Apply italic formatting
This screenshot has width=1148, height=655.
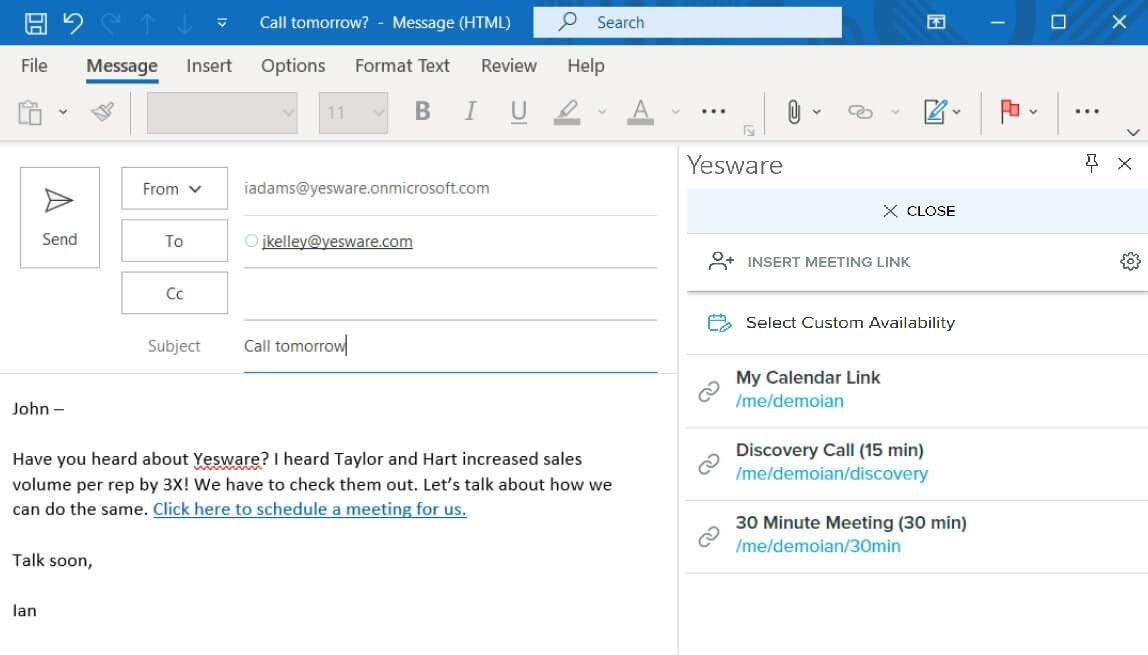[x=470, y=111]
